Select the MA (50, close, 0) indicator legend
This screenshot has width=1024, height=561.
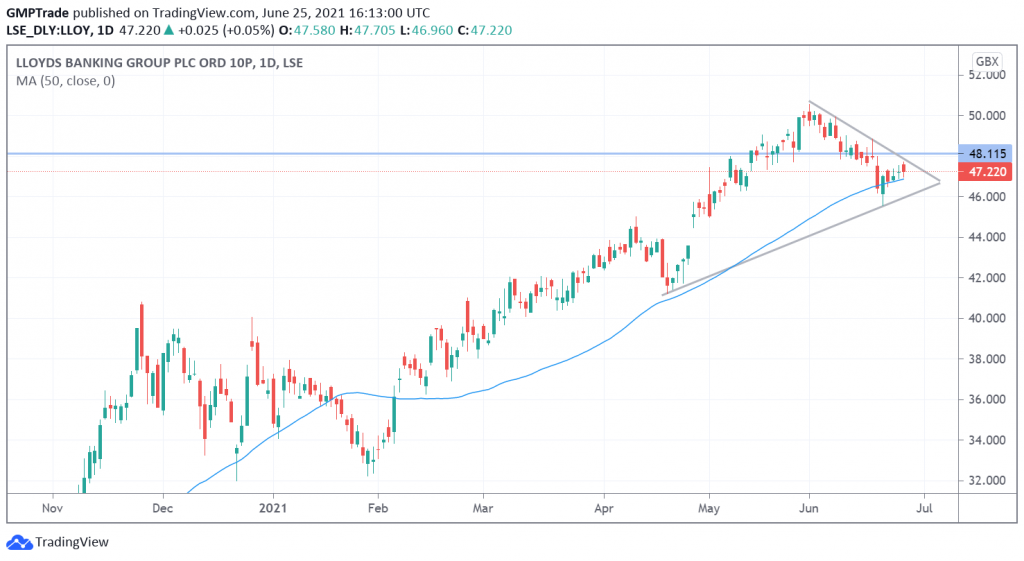pyautogui.click(x=65, y=81)
